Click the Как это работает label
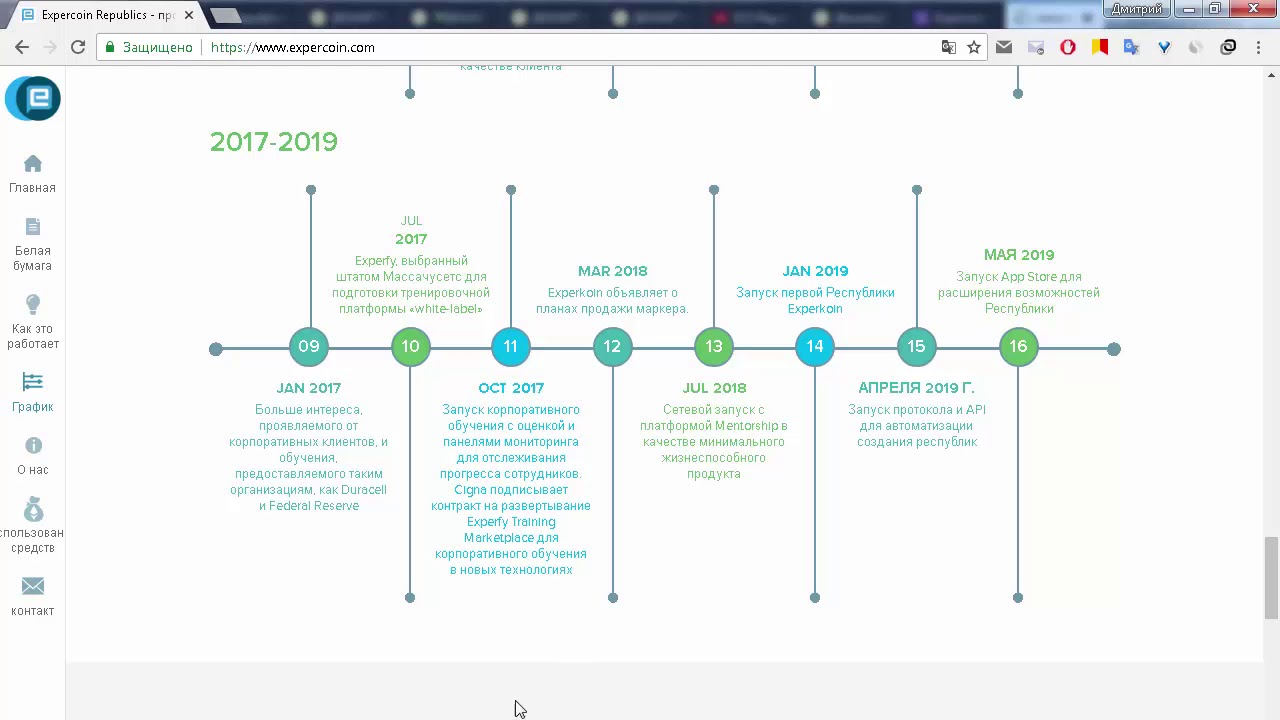 coord(33,336)
